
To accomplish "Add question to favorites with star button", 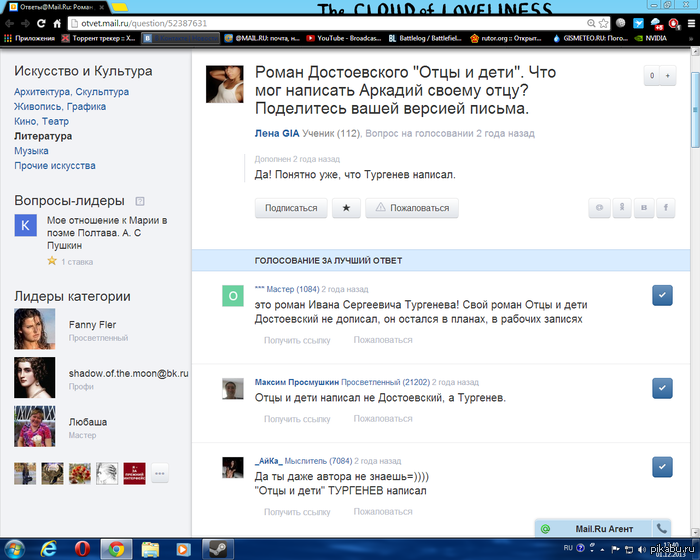I will (346, 208).
